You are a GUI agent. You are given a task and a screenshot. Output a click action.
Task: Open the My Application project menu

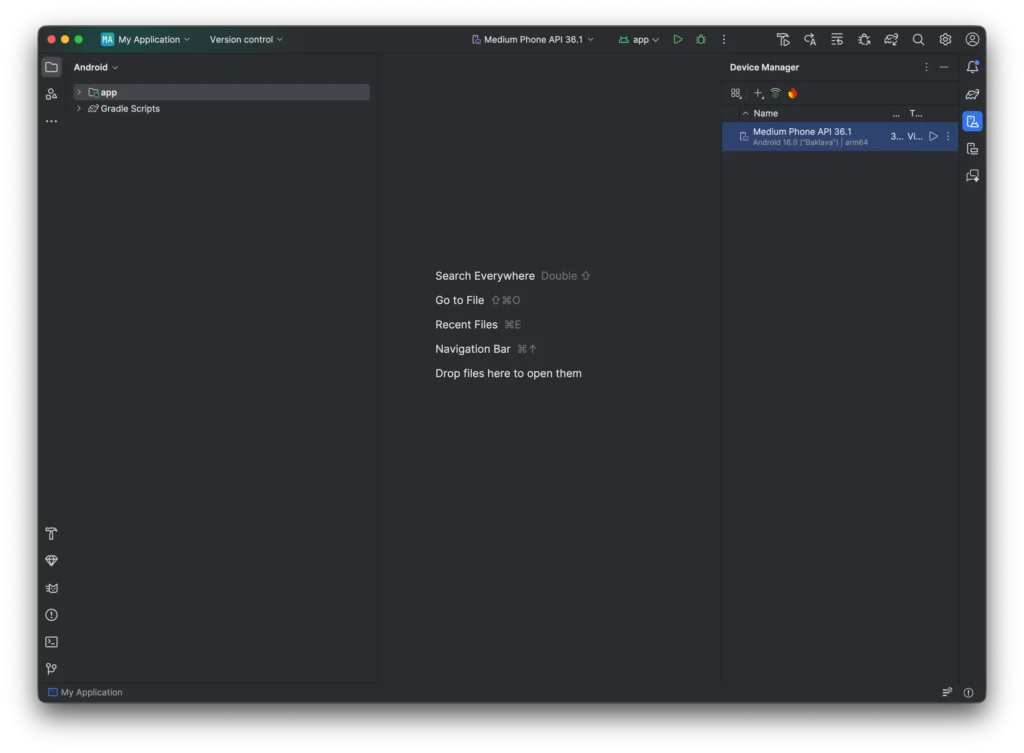(146, 39)
